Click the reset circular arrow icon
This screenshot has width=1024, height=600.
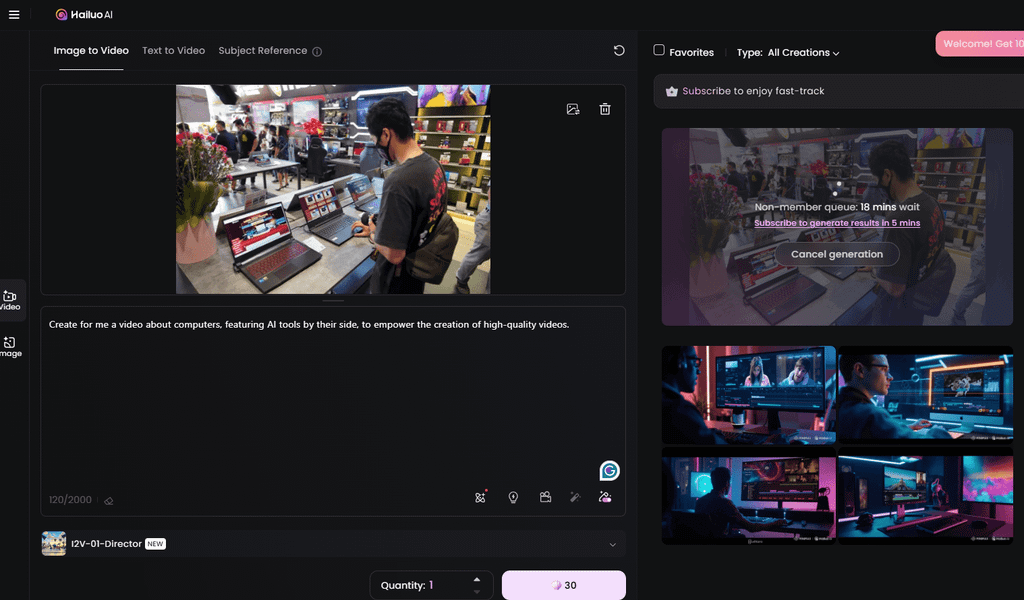(x=618, y=50)
